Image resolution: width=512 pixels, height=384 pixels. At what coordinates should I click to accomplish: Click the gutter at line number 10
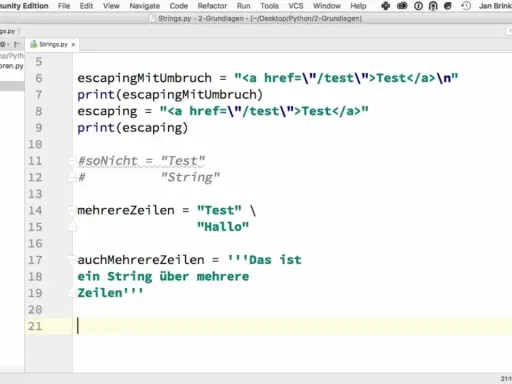35,144
